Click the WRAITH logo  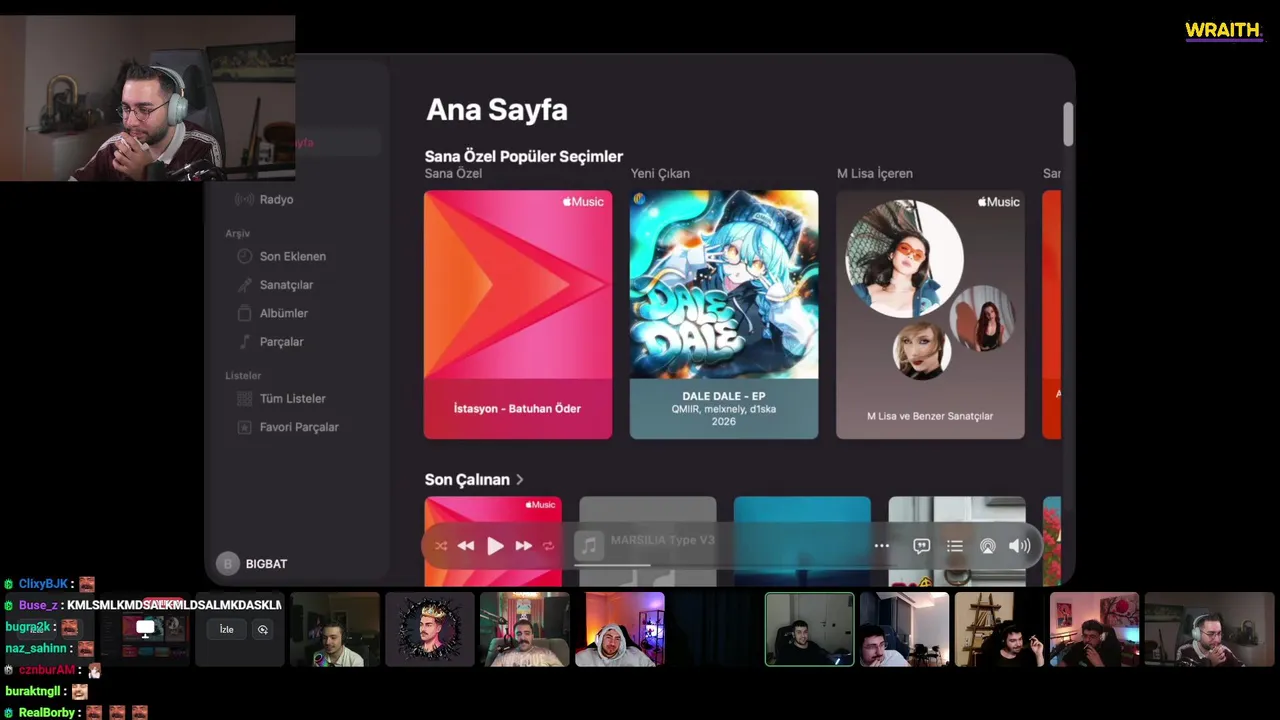[x=1224, y=31]
